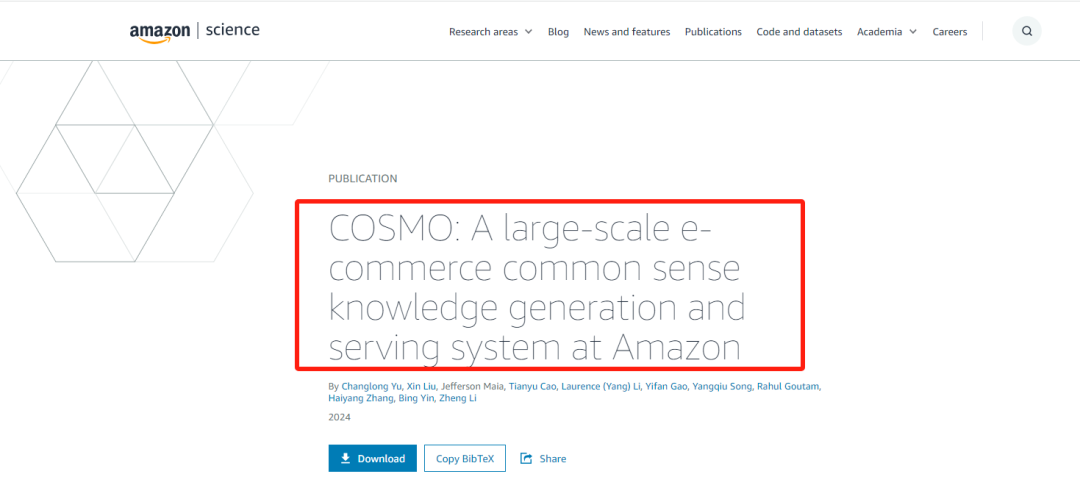
Task: Go to Amazon Science home logo
Action: pyautogui.click(x=195, y=32)
